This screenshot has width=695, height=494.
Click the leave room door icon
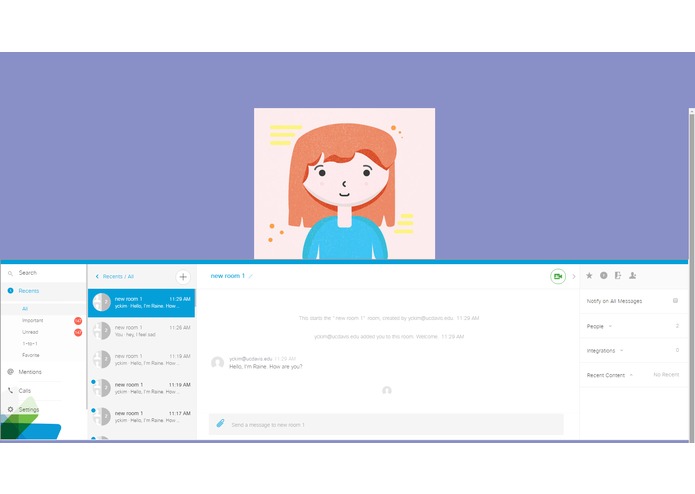point(618,276)
